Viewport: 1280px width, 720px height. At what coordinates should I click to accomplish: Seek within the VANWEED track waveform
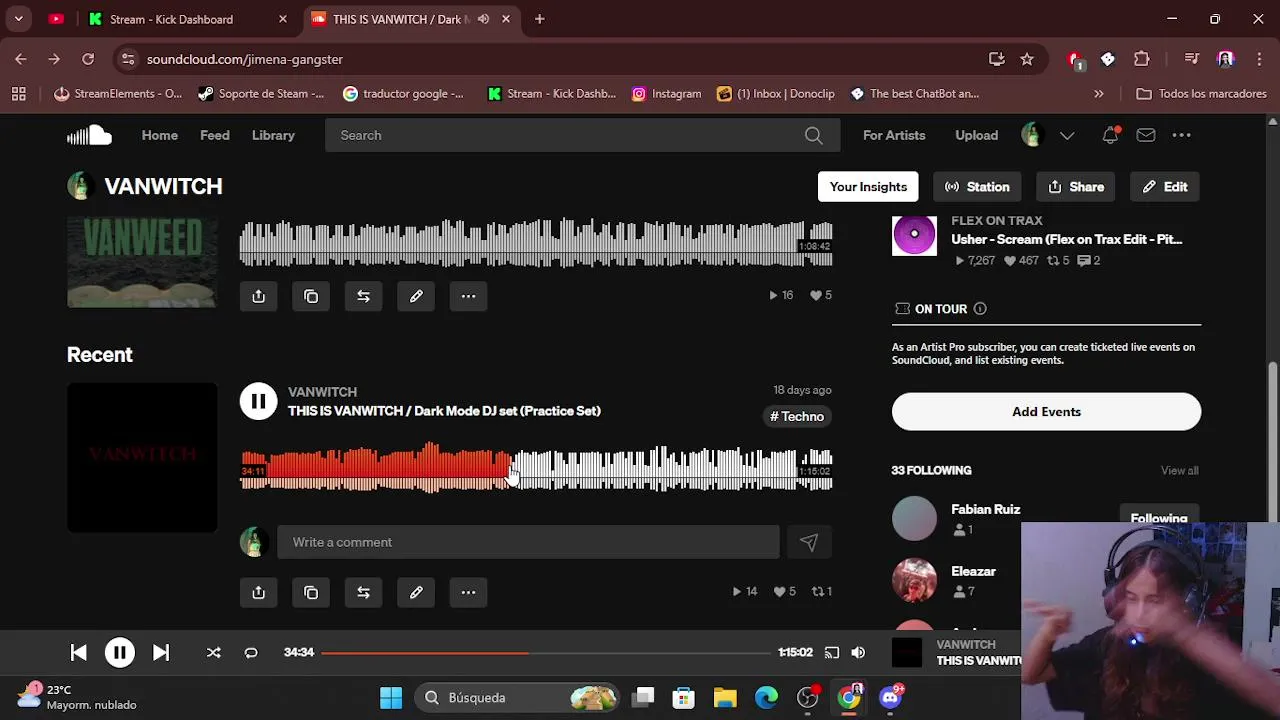click(x=536, y=244)
